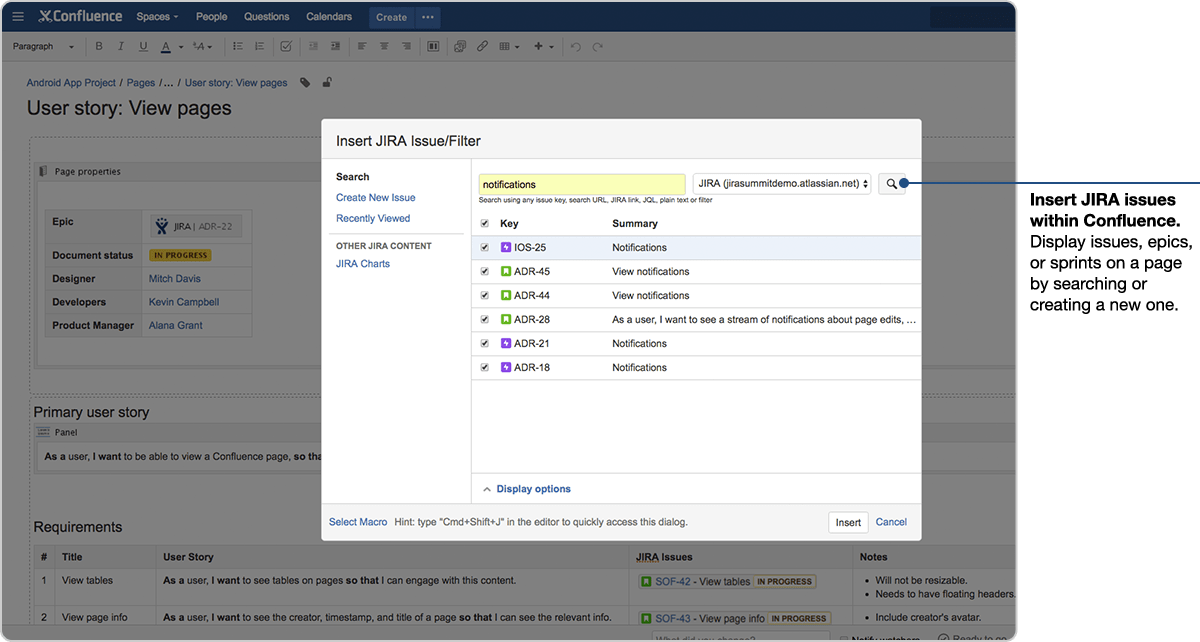Image resolution: width=1200 pixels, height=642 pixels.
Task: Click the Insert button
Action: click(x=848, y=522)
